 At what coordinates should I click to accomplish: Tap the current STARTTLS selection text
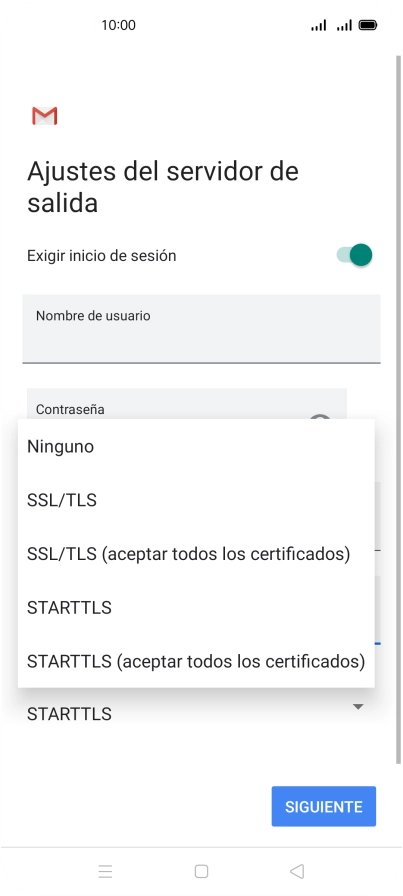69,714
